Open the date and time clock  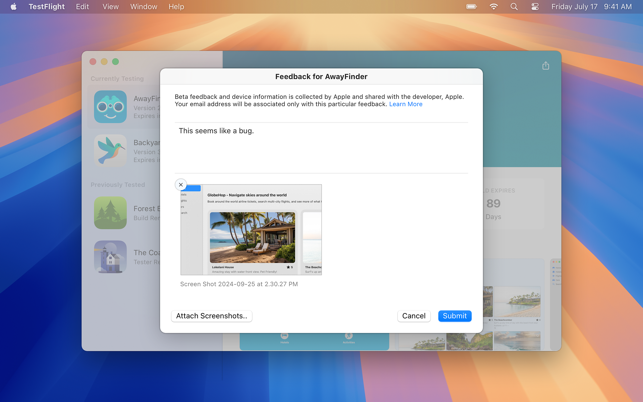click(591, 7)
